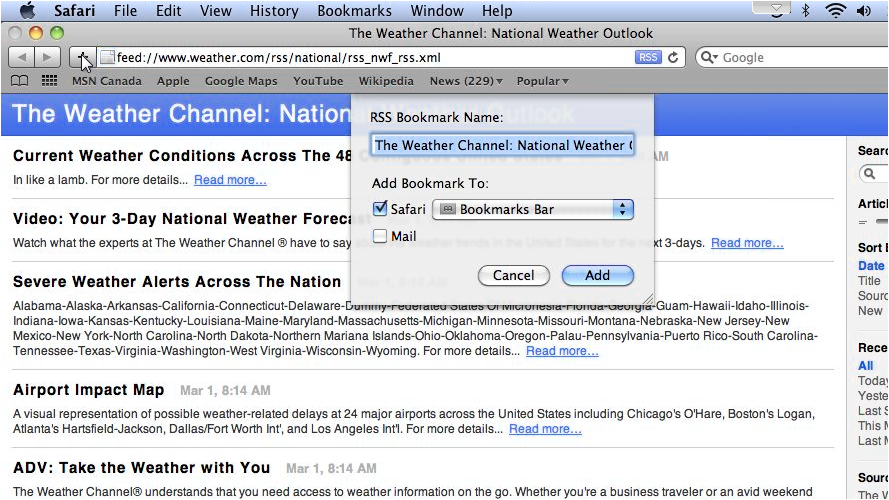Open the Show All Bookmarks book icon
This screenshot has height=500, width=889.
(20, 81)
